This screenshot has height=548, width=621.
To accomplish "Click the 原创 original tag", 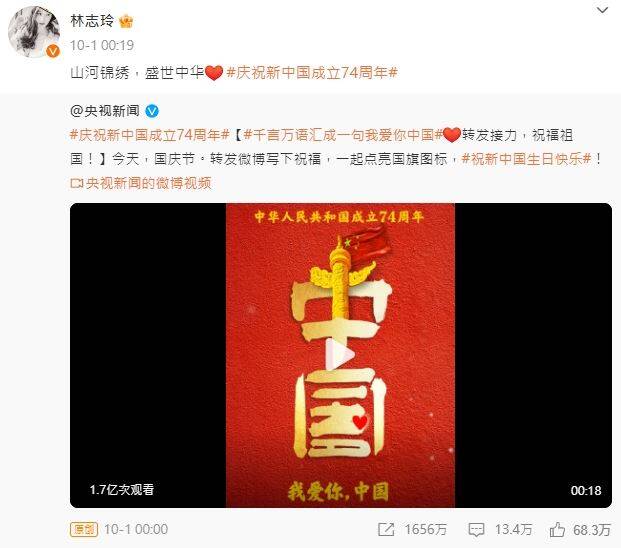I will coord(84,529).
